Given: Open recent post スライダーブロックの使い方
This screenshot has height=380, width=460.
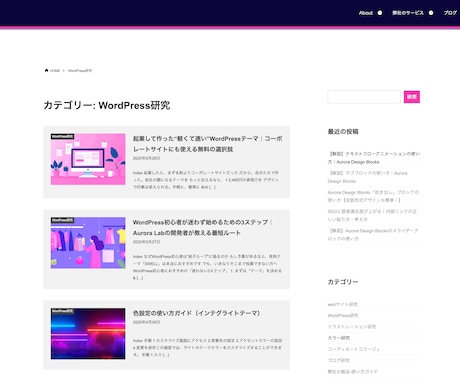Looking at the screenshot, I should [x=372, y=234].
